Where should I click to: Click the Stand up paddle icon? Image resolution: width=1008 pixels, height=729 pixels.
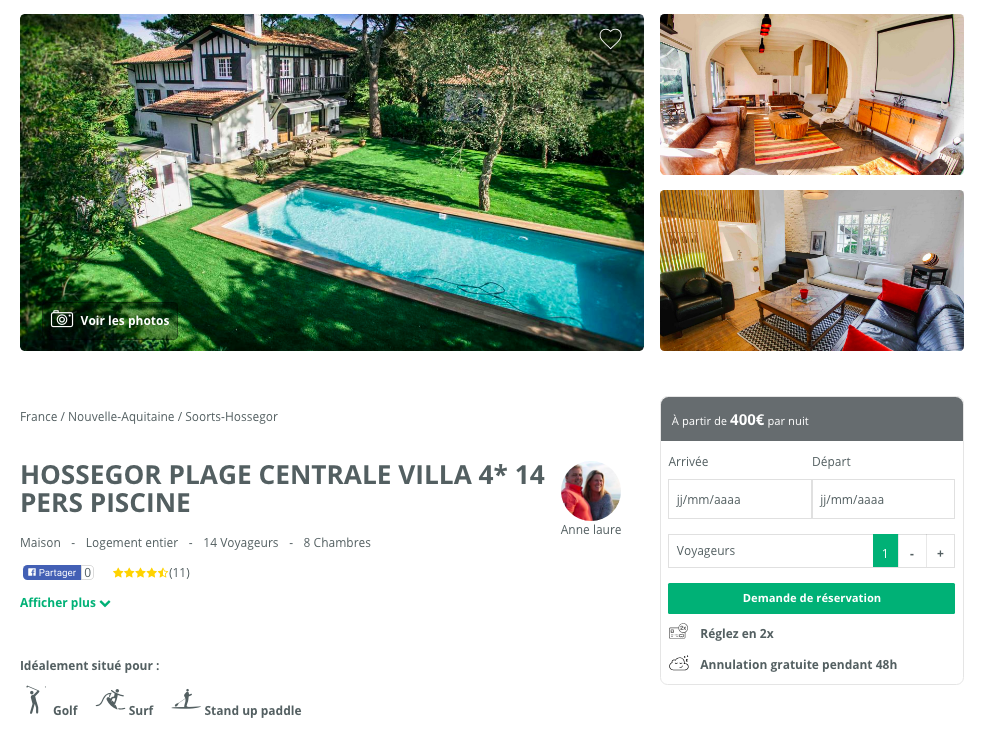tap(186, 699)
